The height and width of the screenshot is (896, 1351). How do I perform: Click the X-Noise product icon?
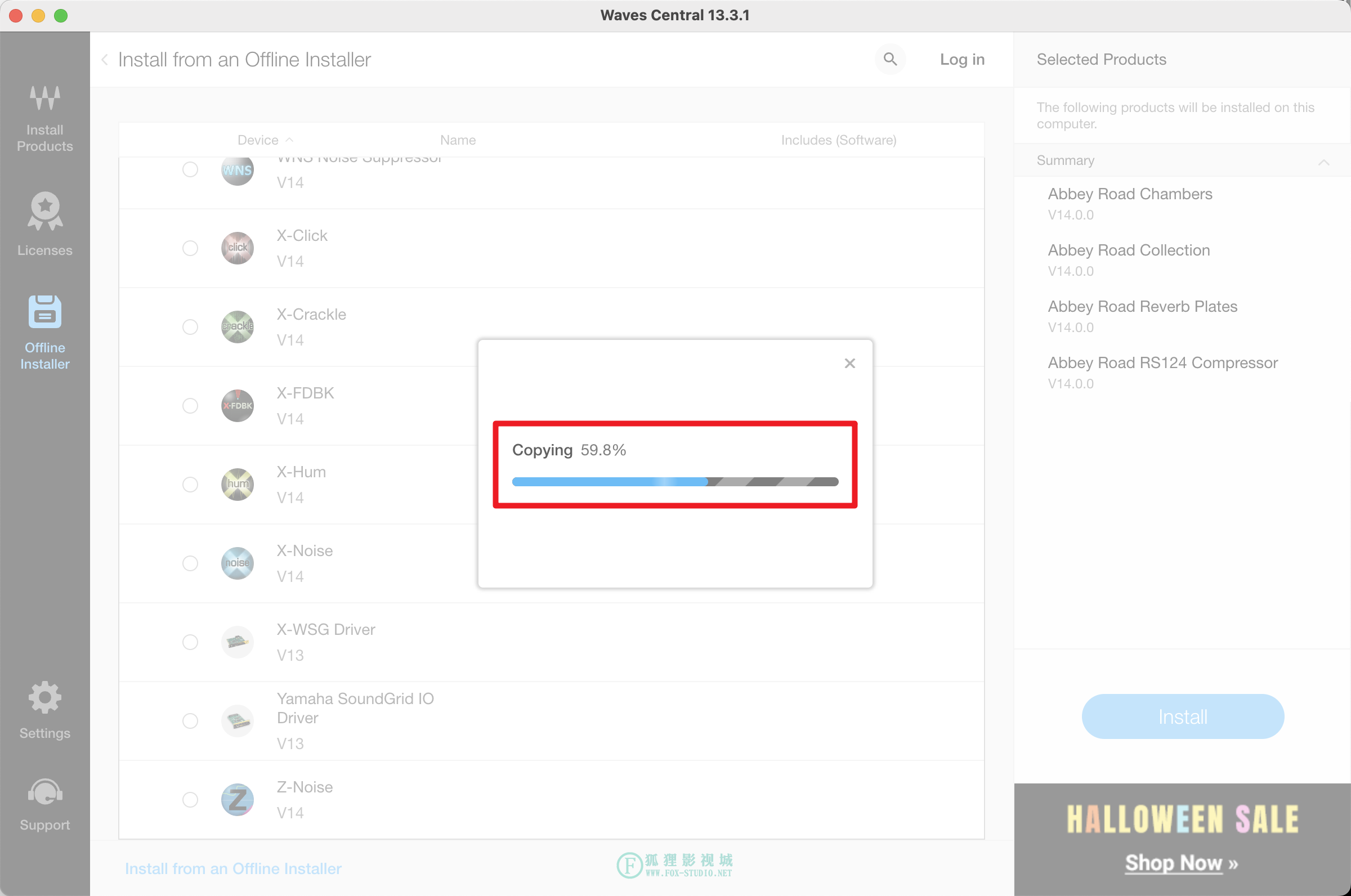pyautogui.click(x=237, y=563)
